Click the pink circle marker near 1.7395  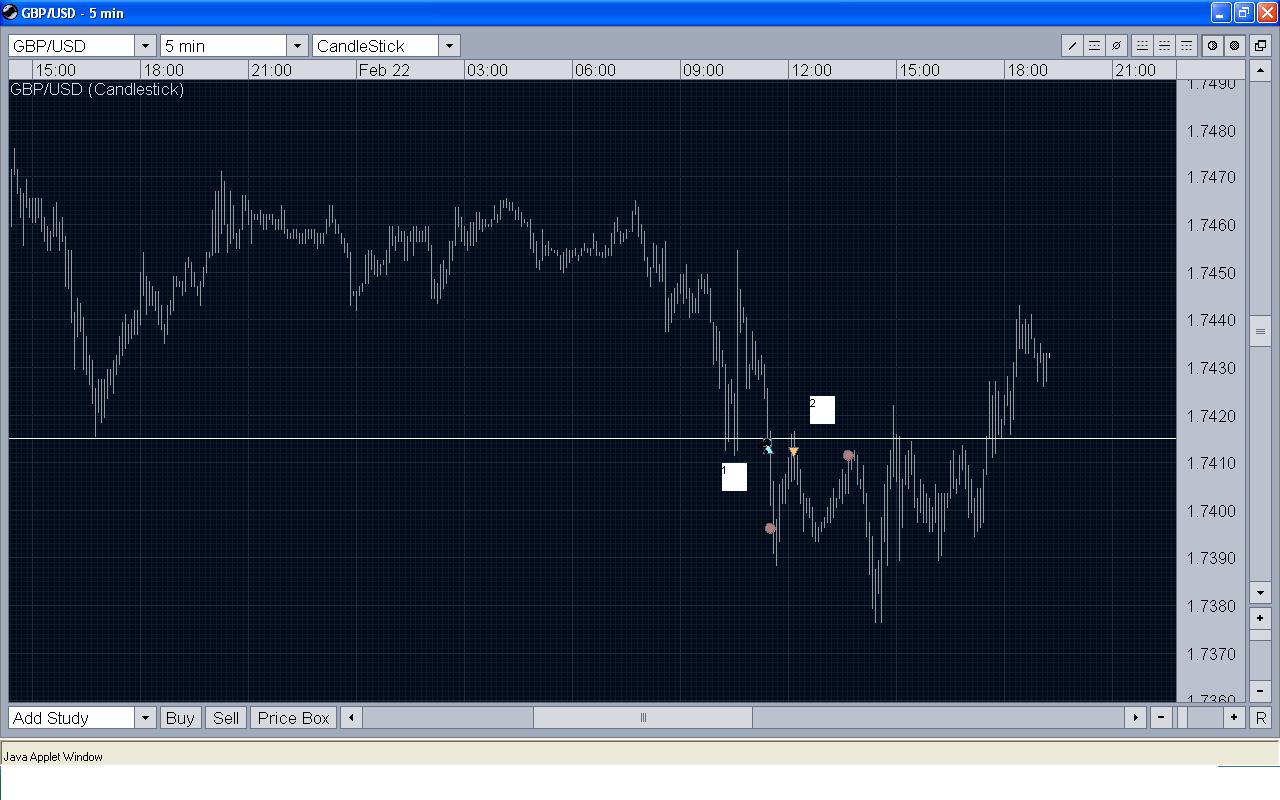770,528
